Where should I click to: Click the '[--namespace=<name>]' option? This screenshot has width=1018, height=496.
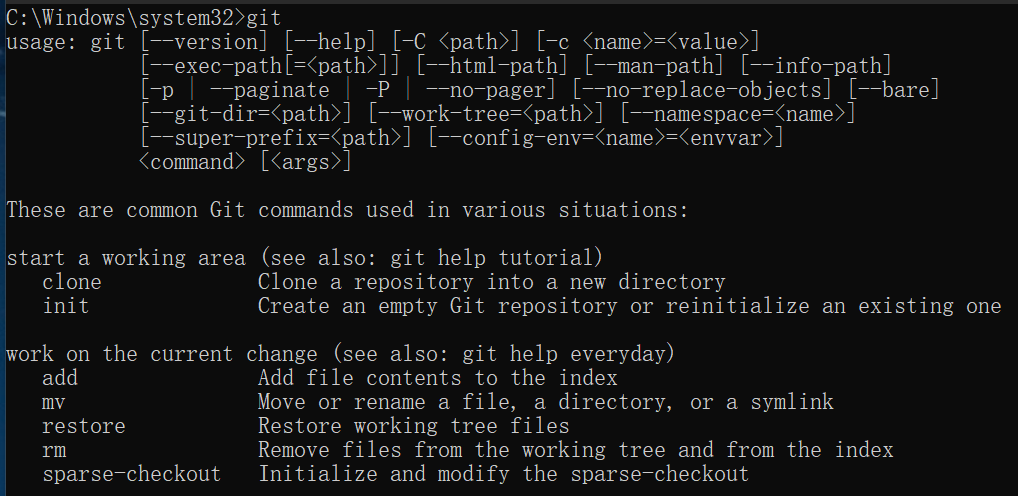(x=738, y=114)
